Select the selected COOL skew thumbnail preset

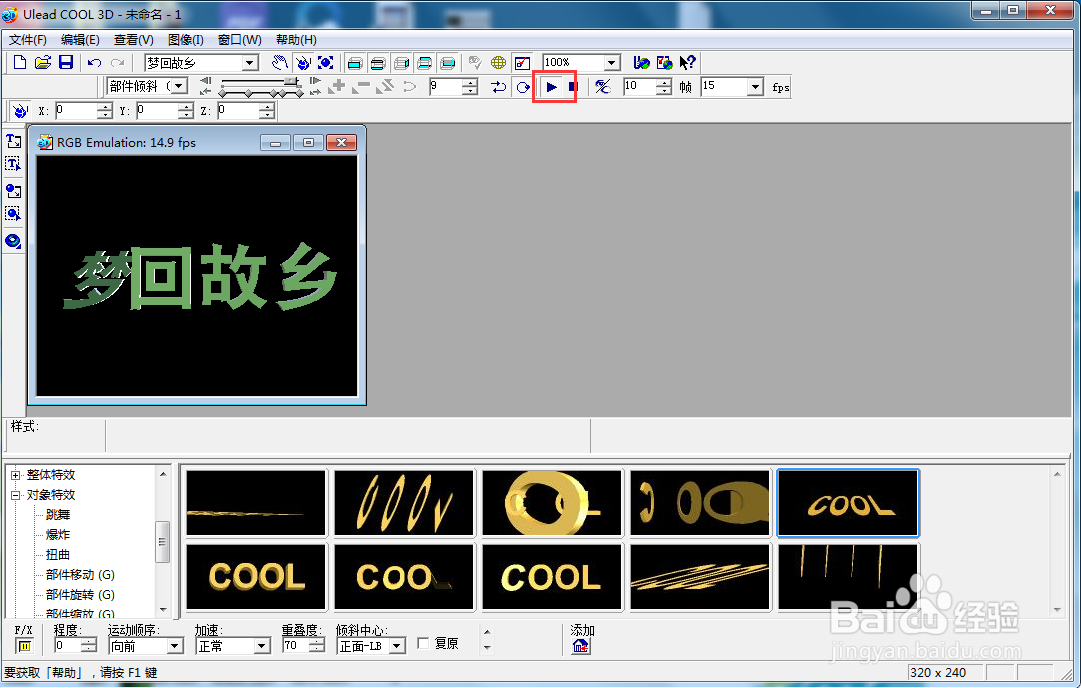pos(848,503)
